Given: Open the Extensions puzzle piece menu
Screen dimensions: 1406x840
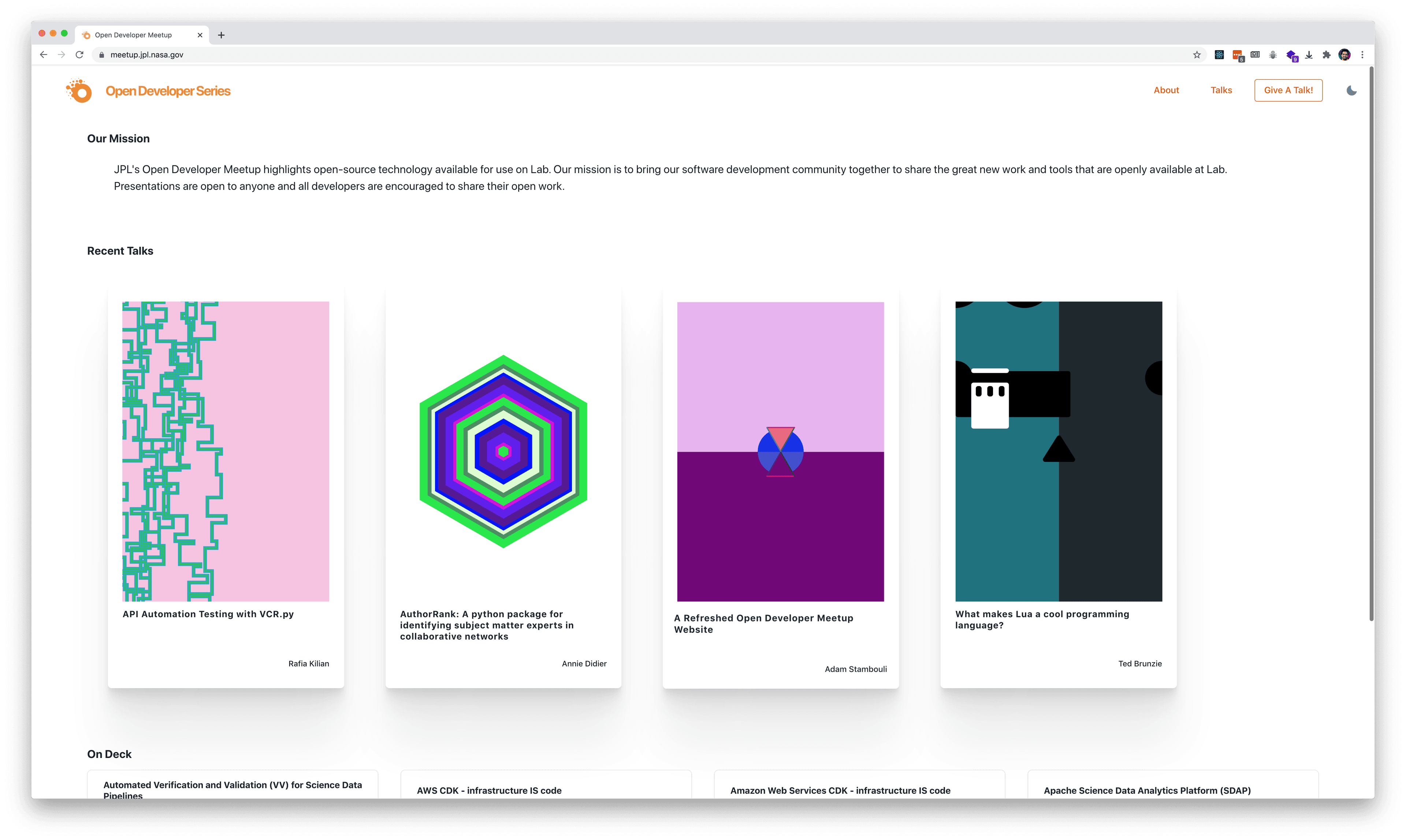Looking at the screenshot, I should tap(1326, 55).
